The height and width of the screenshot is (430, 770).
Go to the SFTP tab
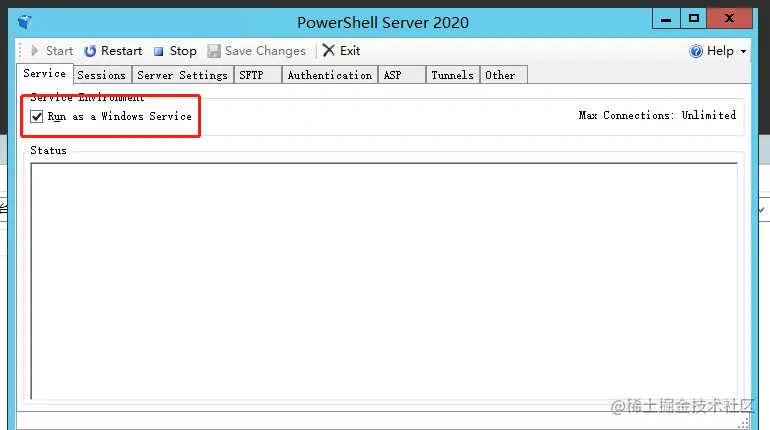click(257, 75)
